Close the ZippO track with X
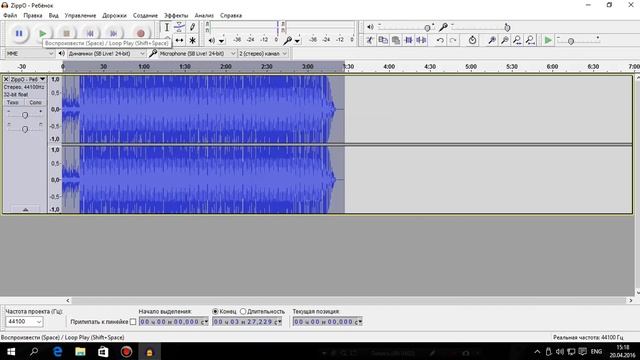 [6, 79]
